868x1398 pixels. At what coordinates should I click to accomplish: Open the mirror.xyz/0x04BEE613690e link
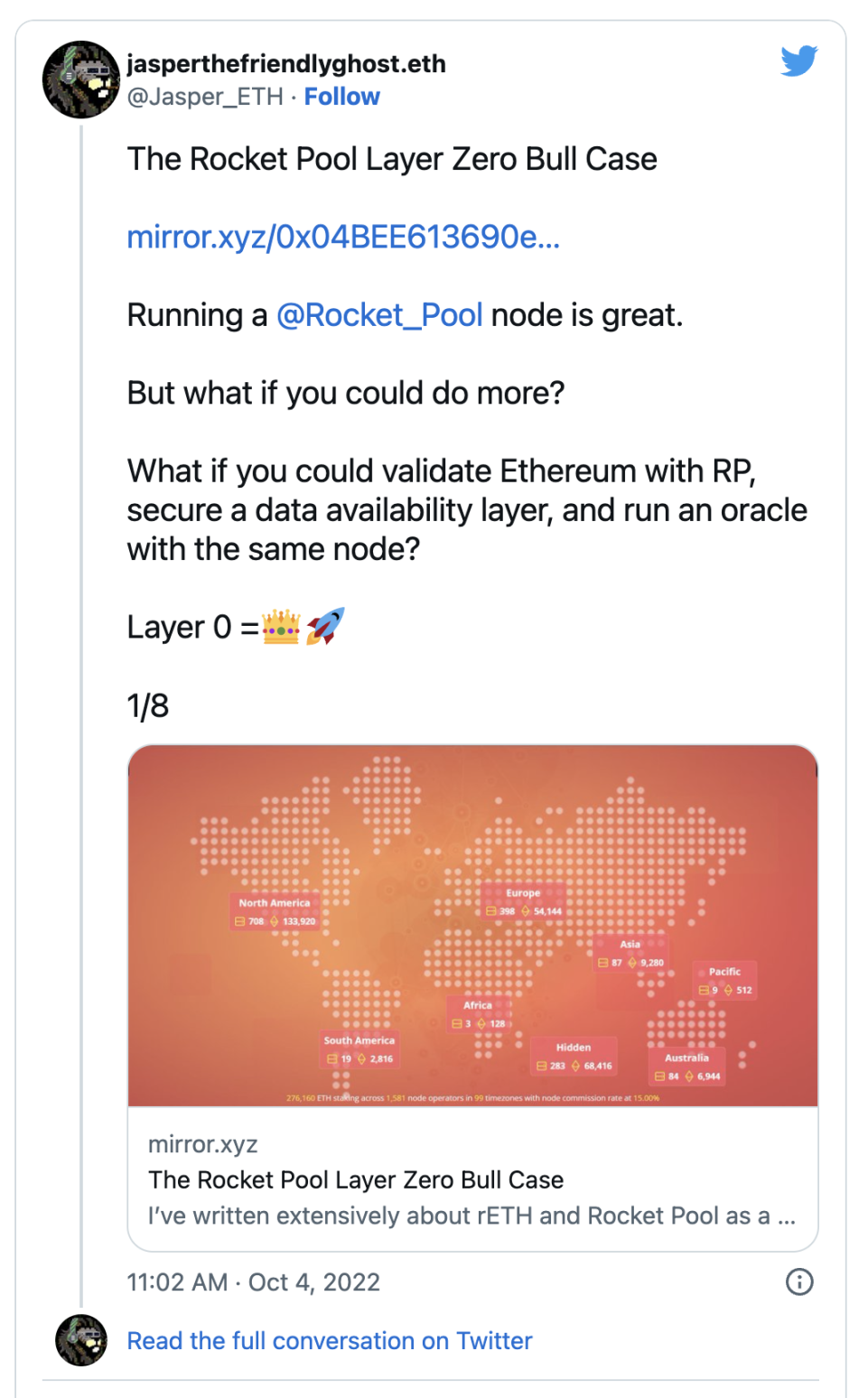343,237
